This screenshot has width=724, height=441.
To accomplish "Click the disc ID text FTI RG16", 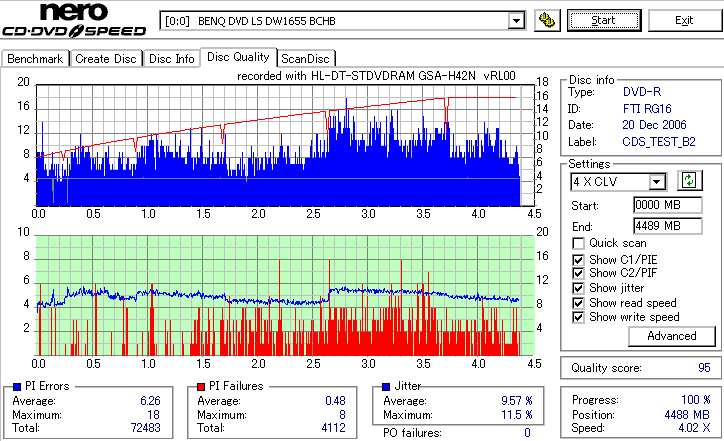I will [x=647, y=109].
